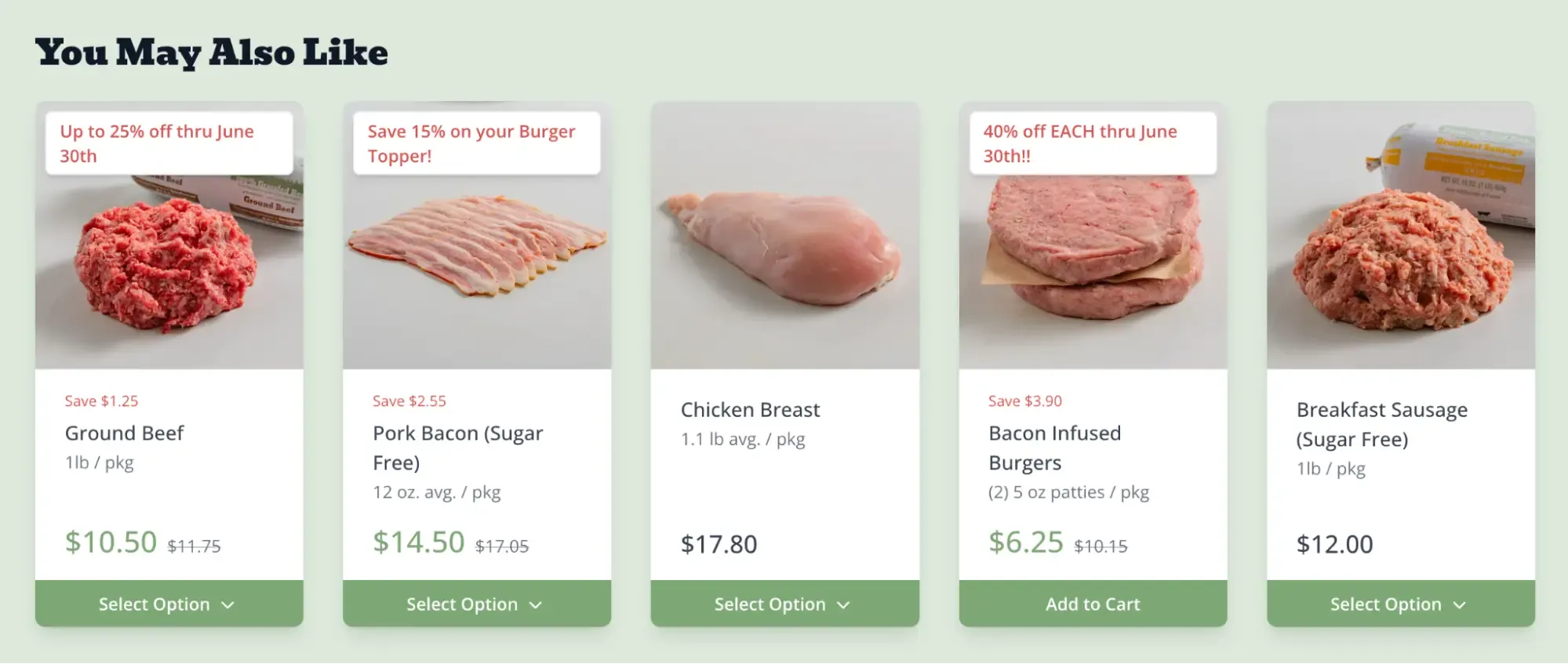
Task: Click Select Option button under Ground Beef
Action: tap(169, 604)
